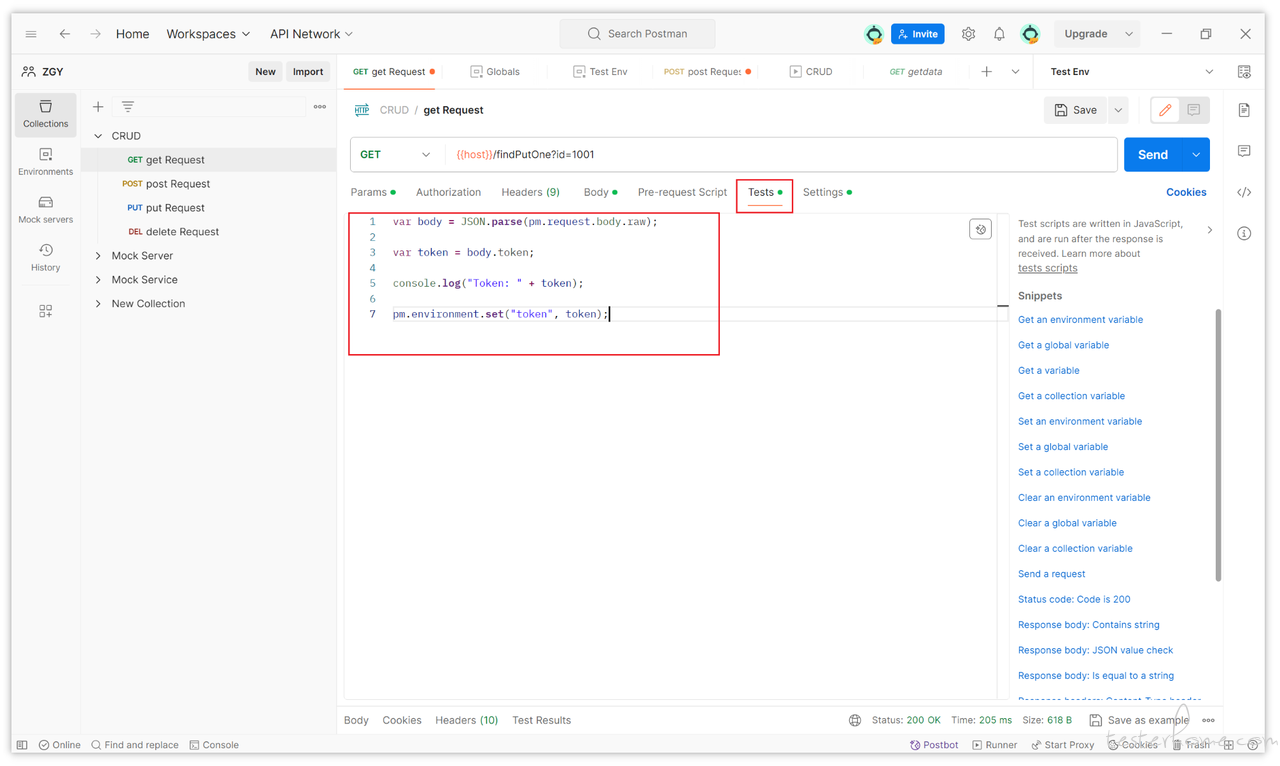Click Invite button
The width and height of the screenshot is (1280, 766).
[x=918, y=34]
